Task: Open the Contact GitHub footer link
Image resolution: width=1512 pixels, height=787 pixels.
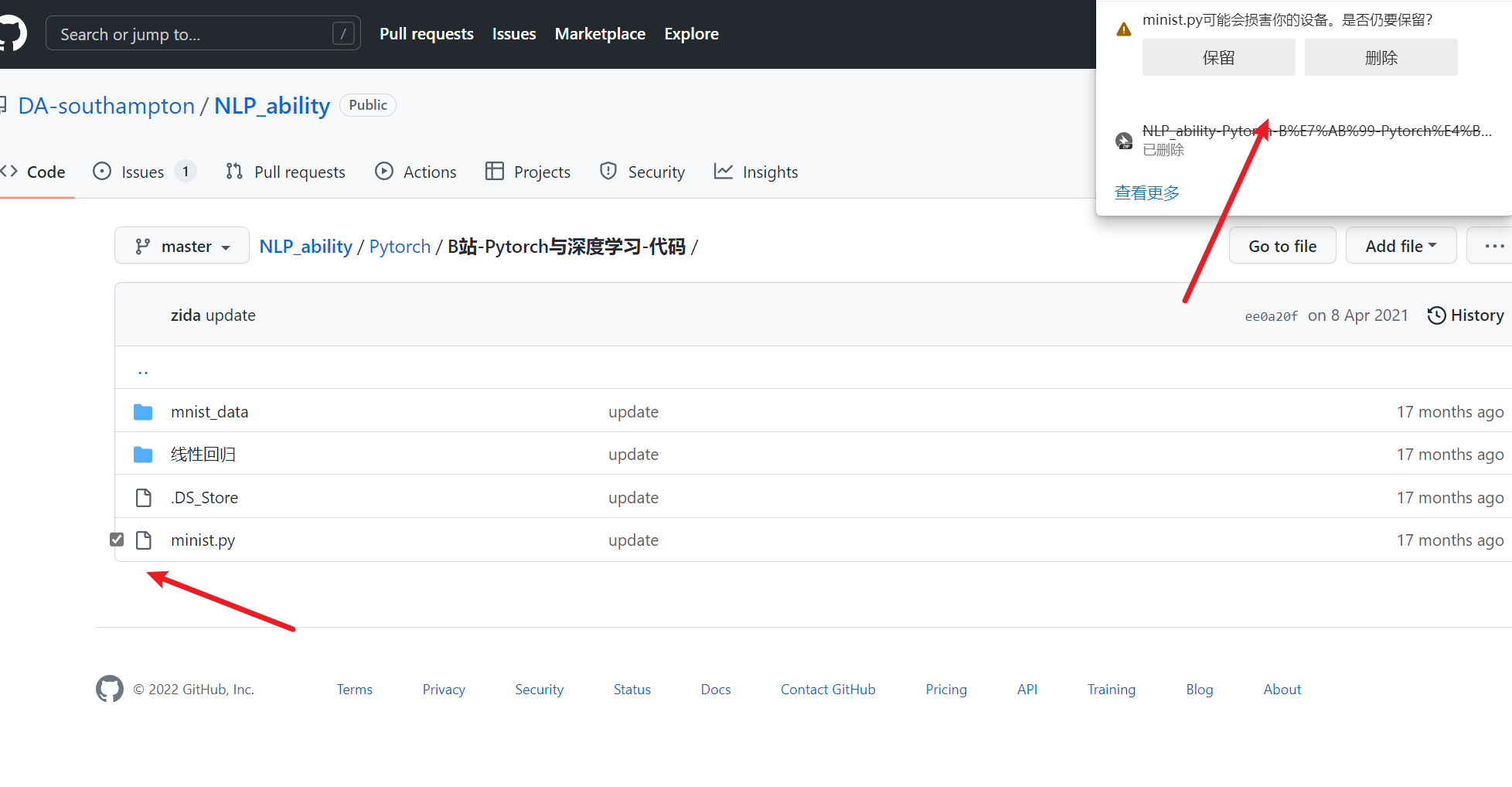Action: pos(828,690)
